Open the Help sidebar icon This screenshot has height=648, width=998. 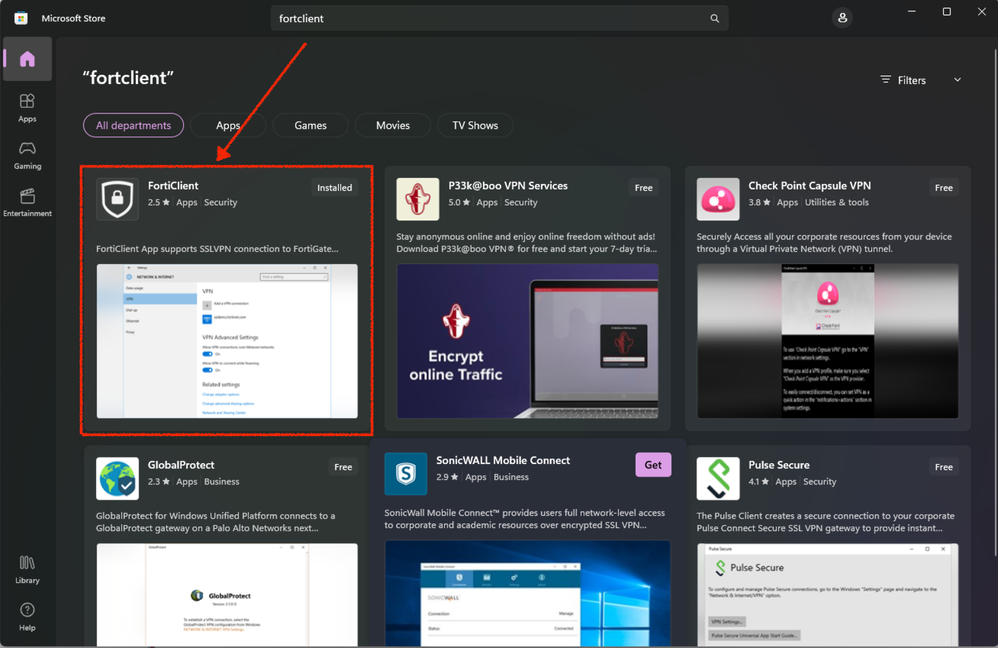27,617
